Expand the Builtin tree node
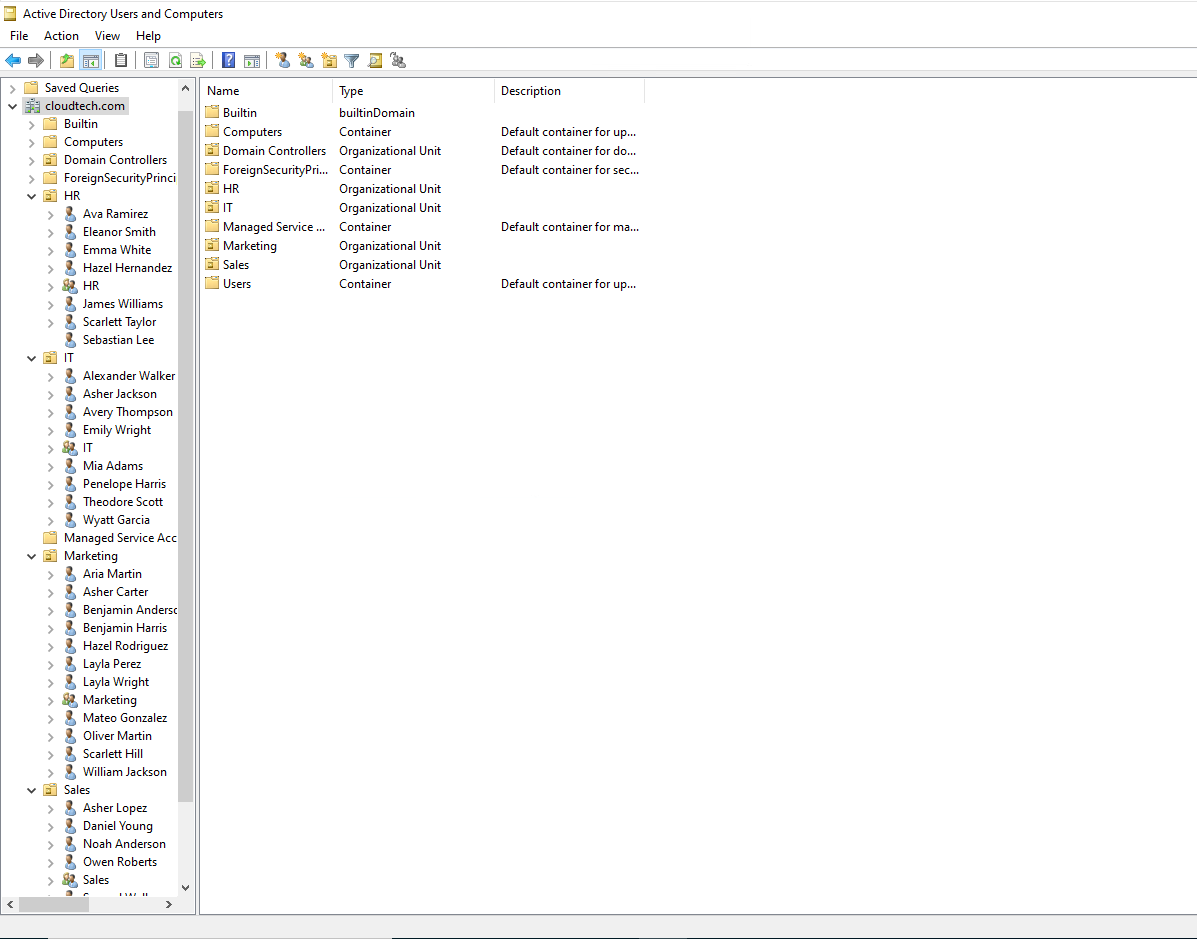 pos(31,123)
